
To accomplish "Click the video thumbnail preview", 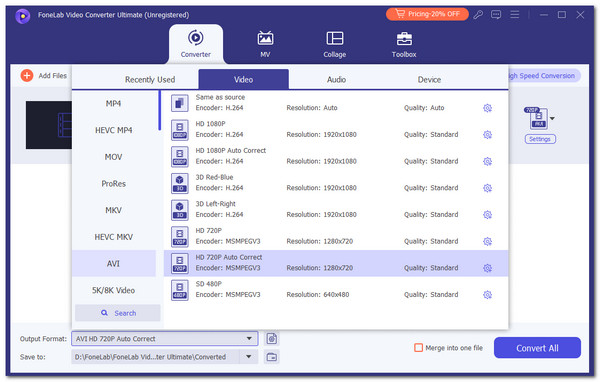I will tap(49, 125).
